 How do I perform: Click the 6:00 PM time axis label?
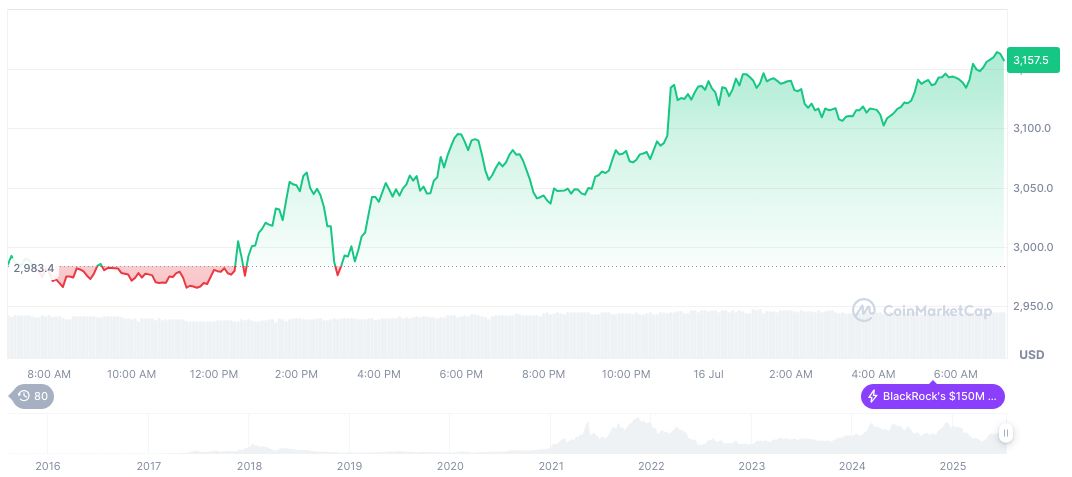pos(461,374)
